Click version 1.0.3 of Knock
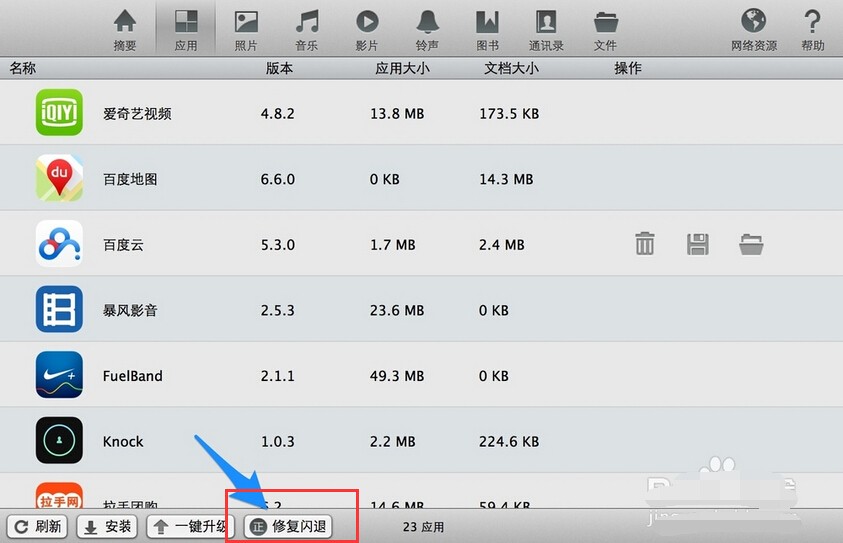Image resolution: width=843 pixels, height=543 pixels. point(277,441)
